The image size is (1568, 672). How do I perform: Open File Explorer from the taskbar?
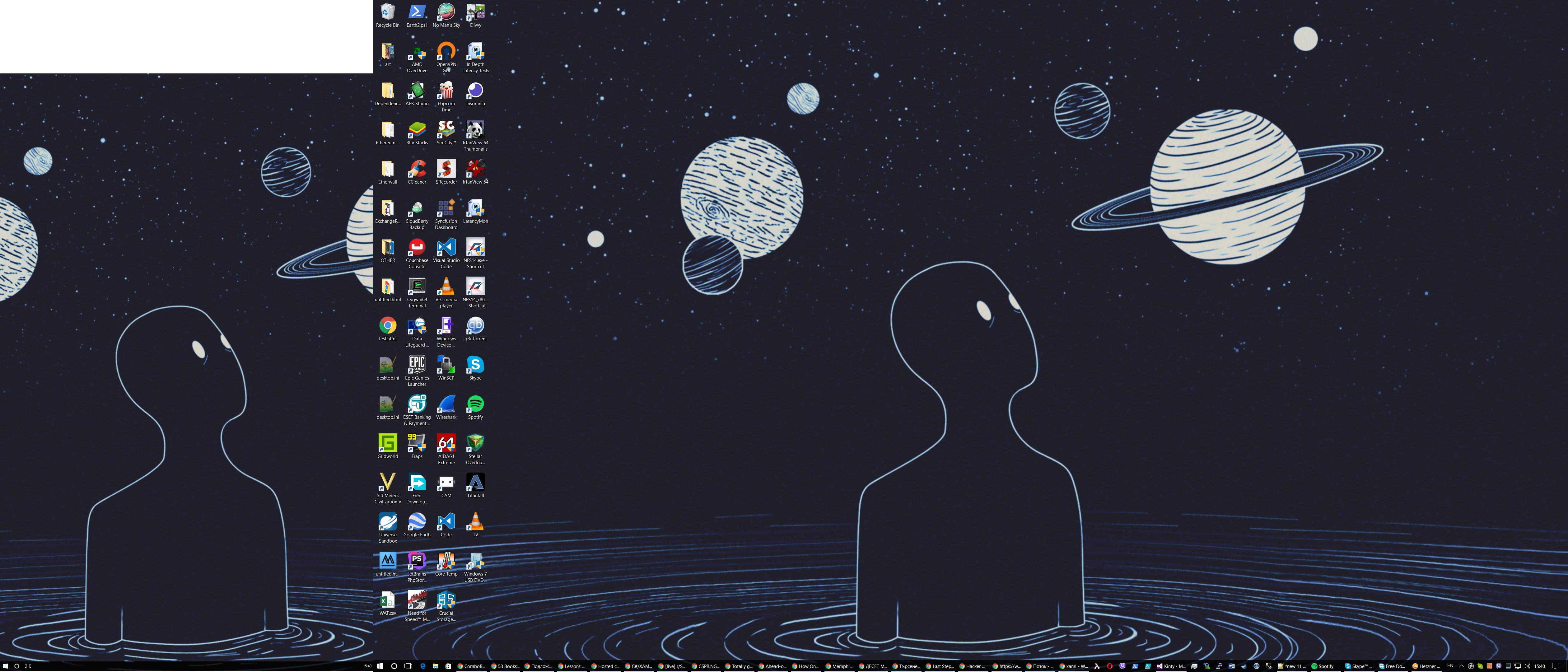pos(435,666)
